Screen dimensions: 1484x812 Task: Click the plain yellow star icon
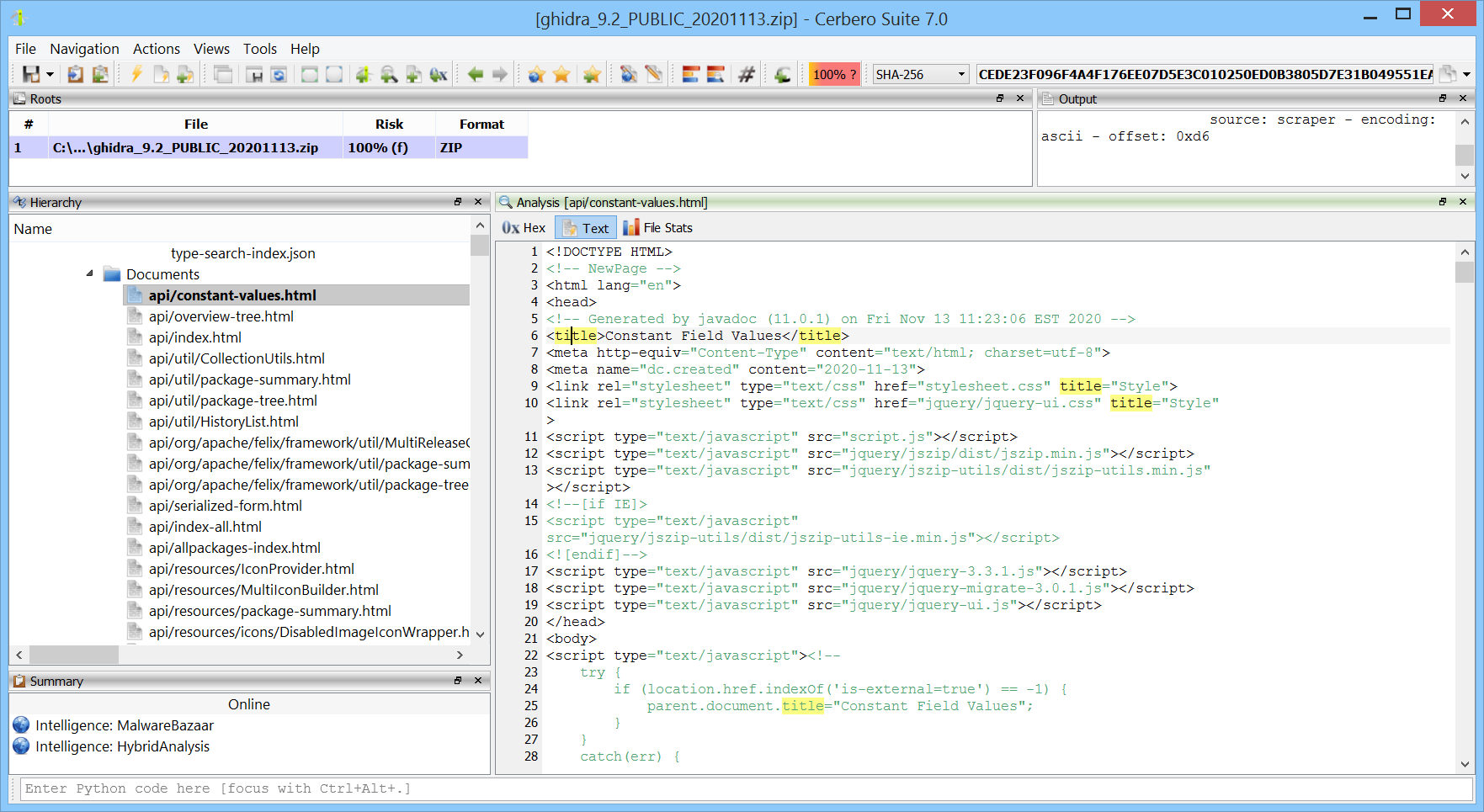(561, 74)
